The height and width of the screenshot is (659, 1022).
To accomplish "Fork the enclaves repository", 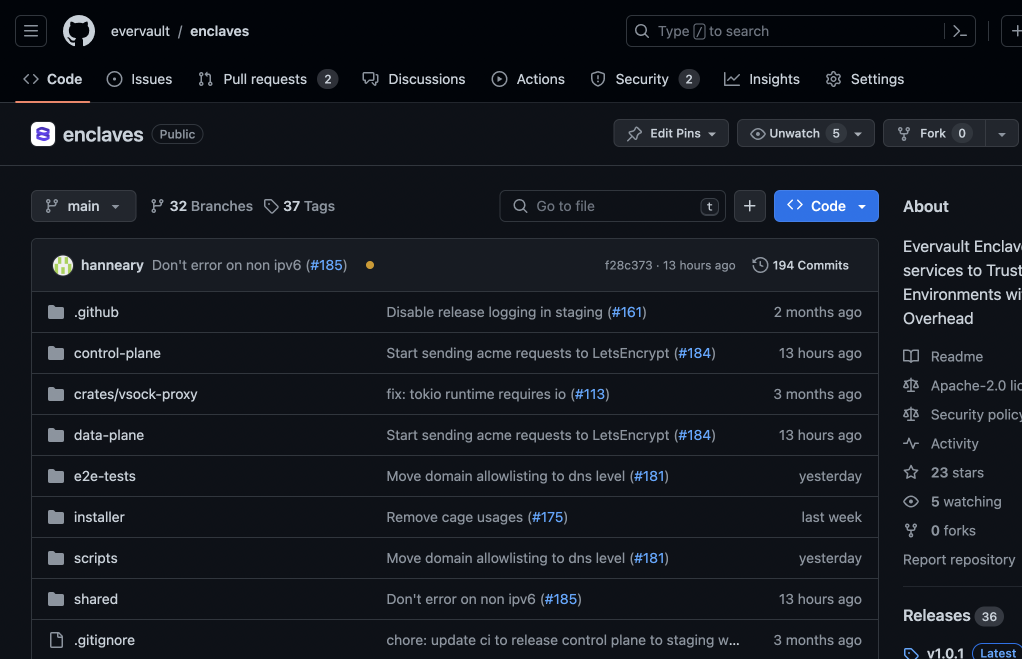I will tap(934, 133).
